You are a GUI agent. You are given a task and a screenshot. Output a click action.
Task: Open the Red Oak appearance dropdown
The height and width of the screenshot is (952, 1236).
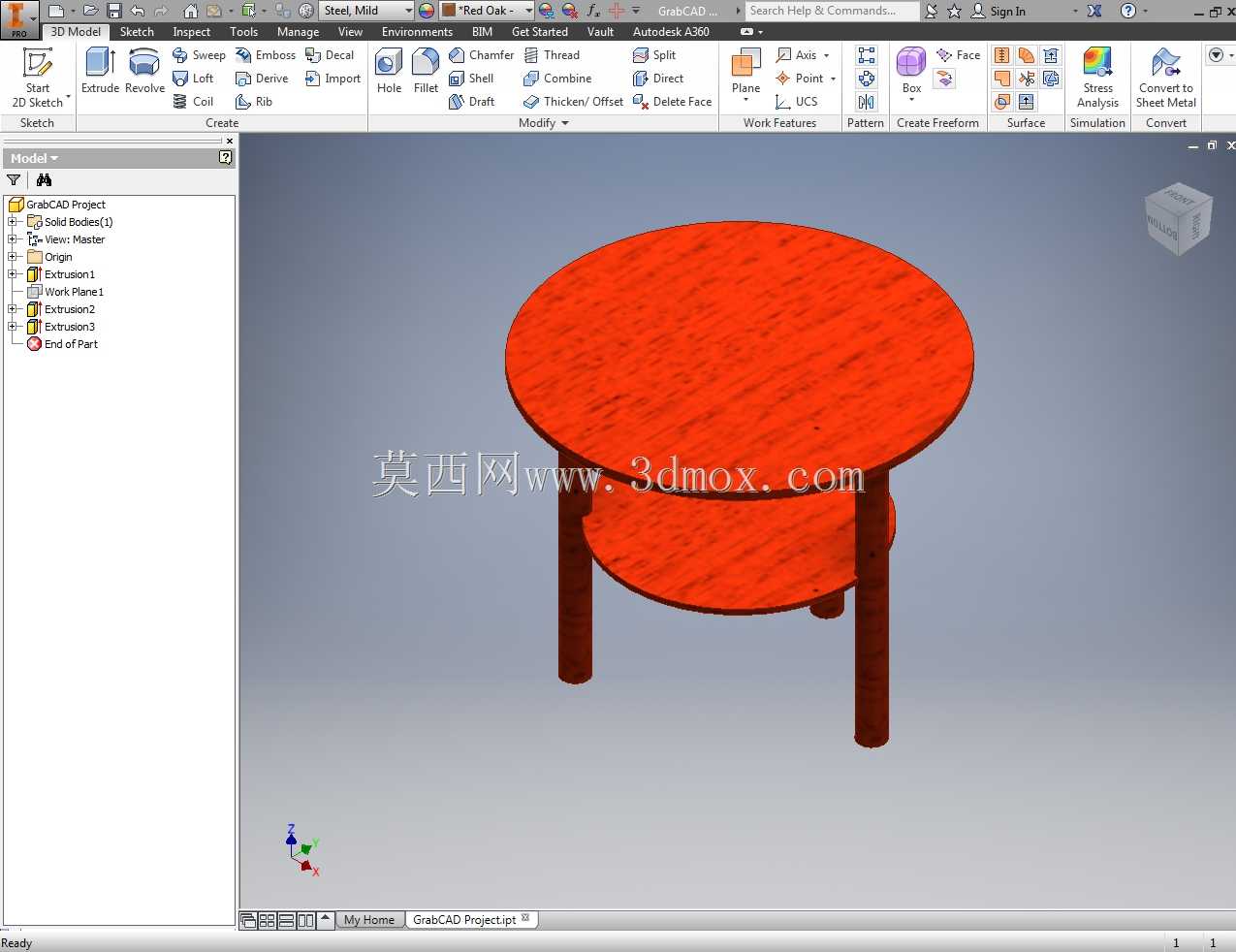(528, 11)
